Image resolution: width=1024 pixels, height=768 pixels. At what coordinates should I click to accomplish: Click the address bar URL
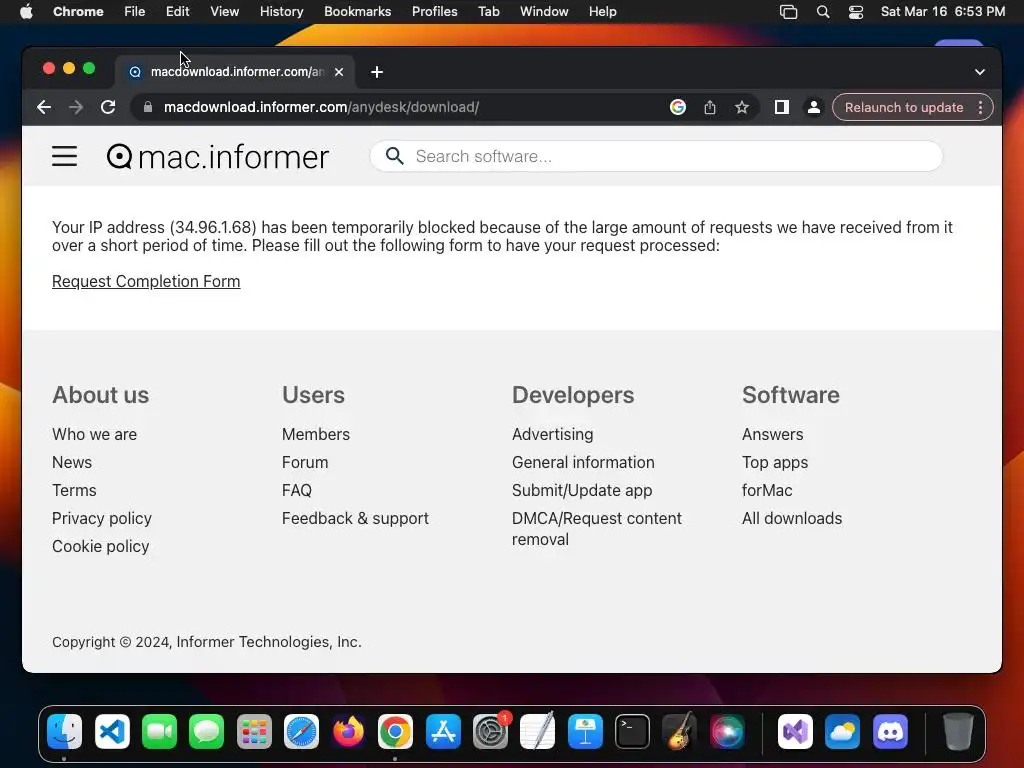pyautogui.click(x=321, y=107)
